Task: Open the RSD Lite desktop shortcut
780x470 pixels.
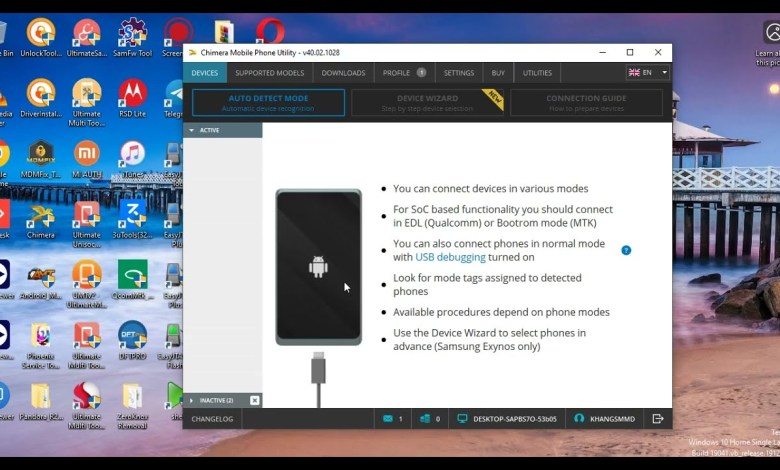Action: point(132,98)
